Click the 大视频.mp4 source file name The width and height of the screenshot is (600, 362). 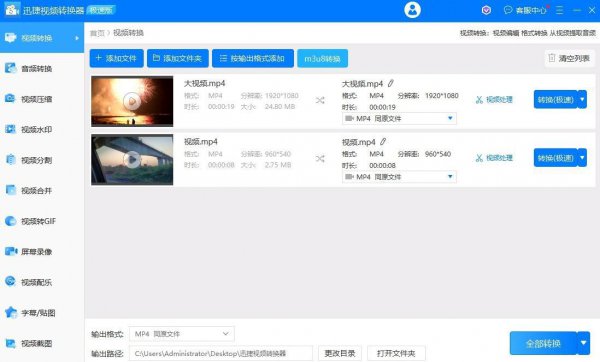(x=204, y=83)
